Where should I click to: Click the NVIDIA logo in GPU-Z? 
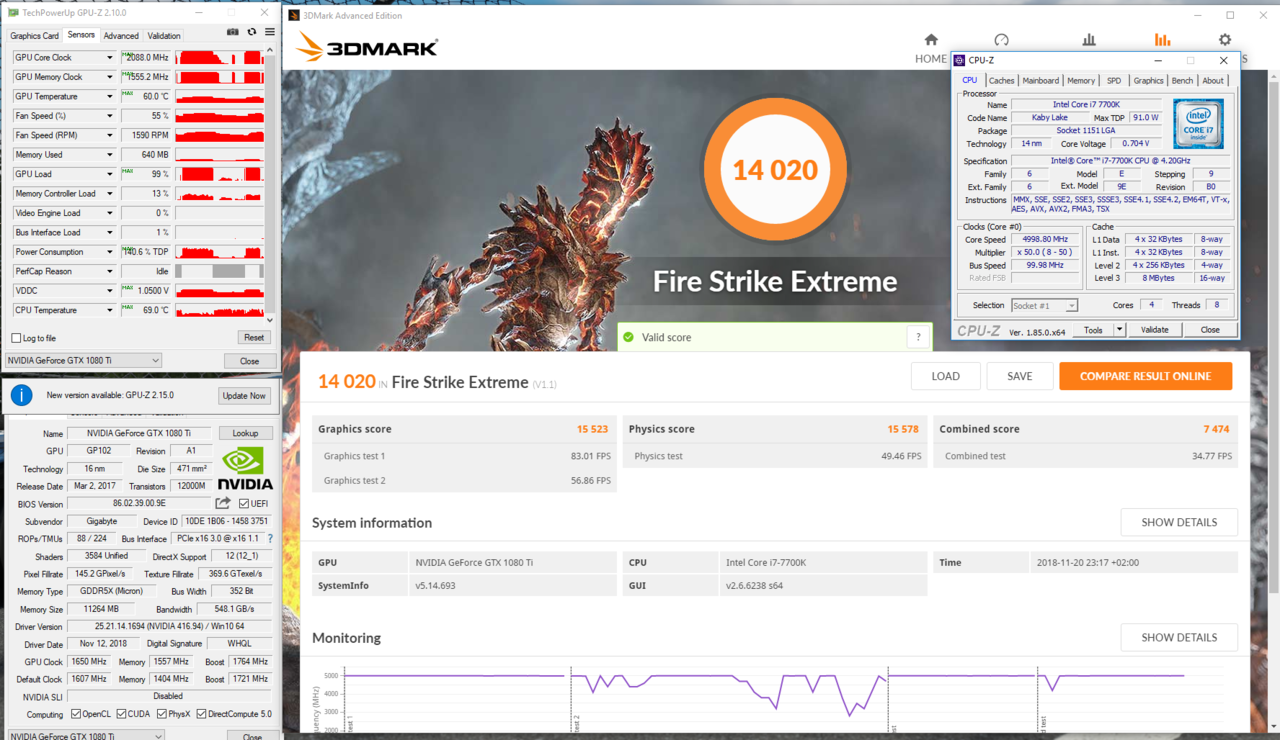(246, 470)
